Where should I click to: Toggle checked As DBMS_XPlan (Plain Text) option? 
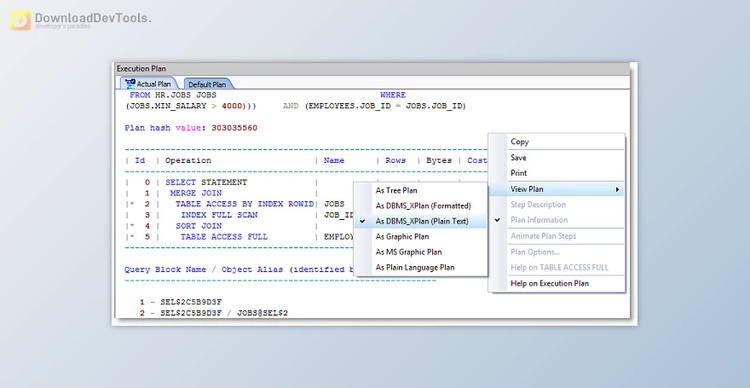pyautogui.click(x=420, y=221)
